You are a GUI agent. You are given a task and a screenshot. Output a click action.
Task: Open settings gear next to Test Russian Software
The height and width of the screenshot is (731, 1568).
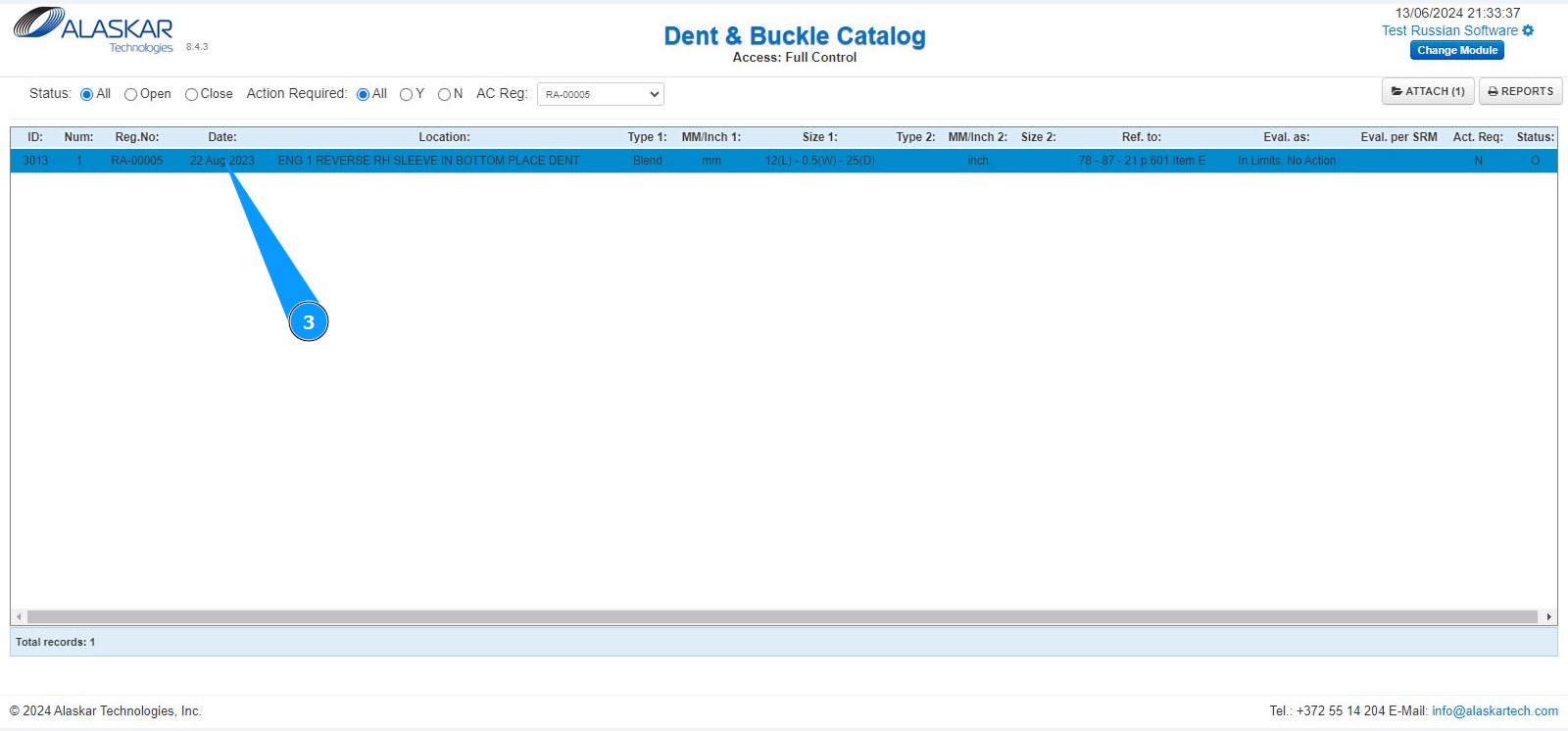pos(1528,30)
